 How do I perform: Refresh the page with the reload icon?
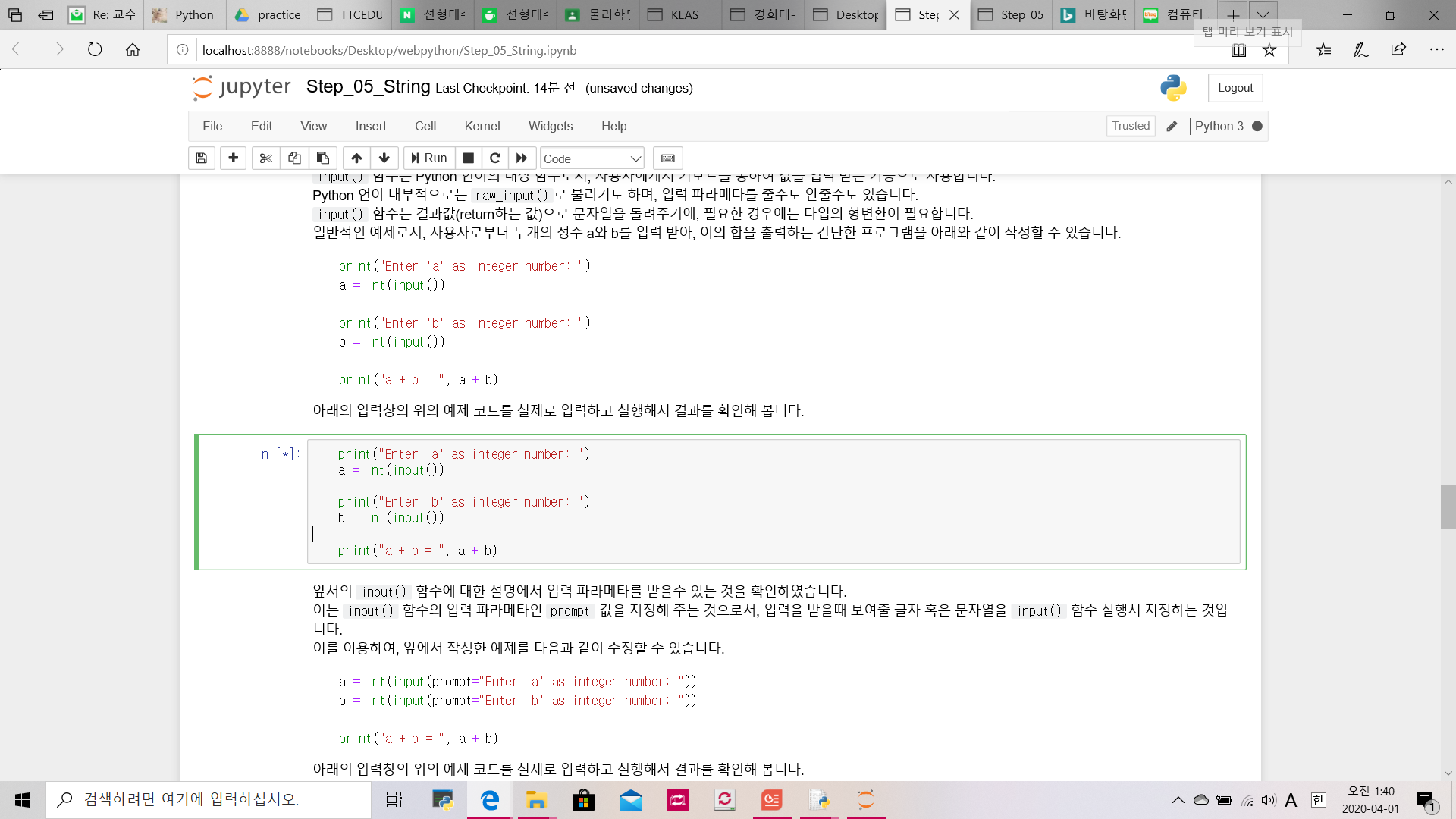click(x=95, y=50)
